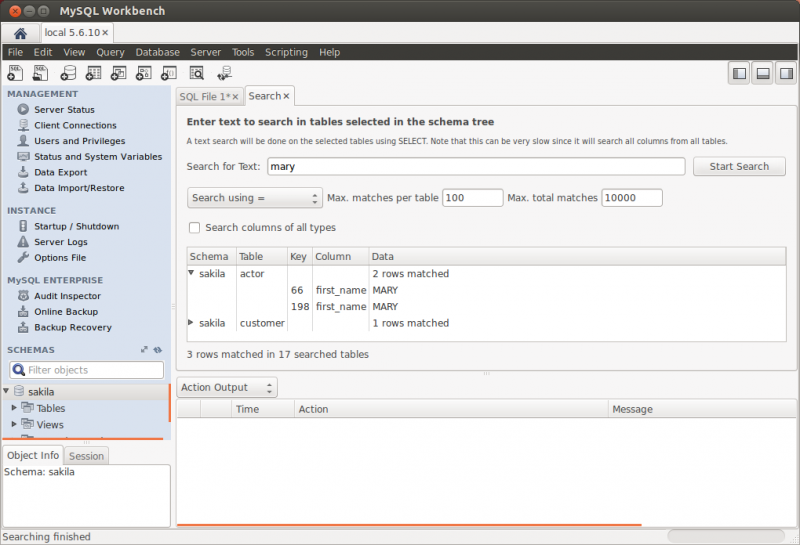Go to the home screen tab

coord(20,34)
